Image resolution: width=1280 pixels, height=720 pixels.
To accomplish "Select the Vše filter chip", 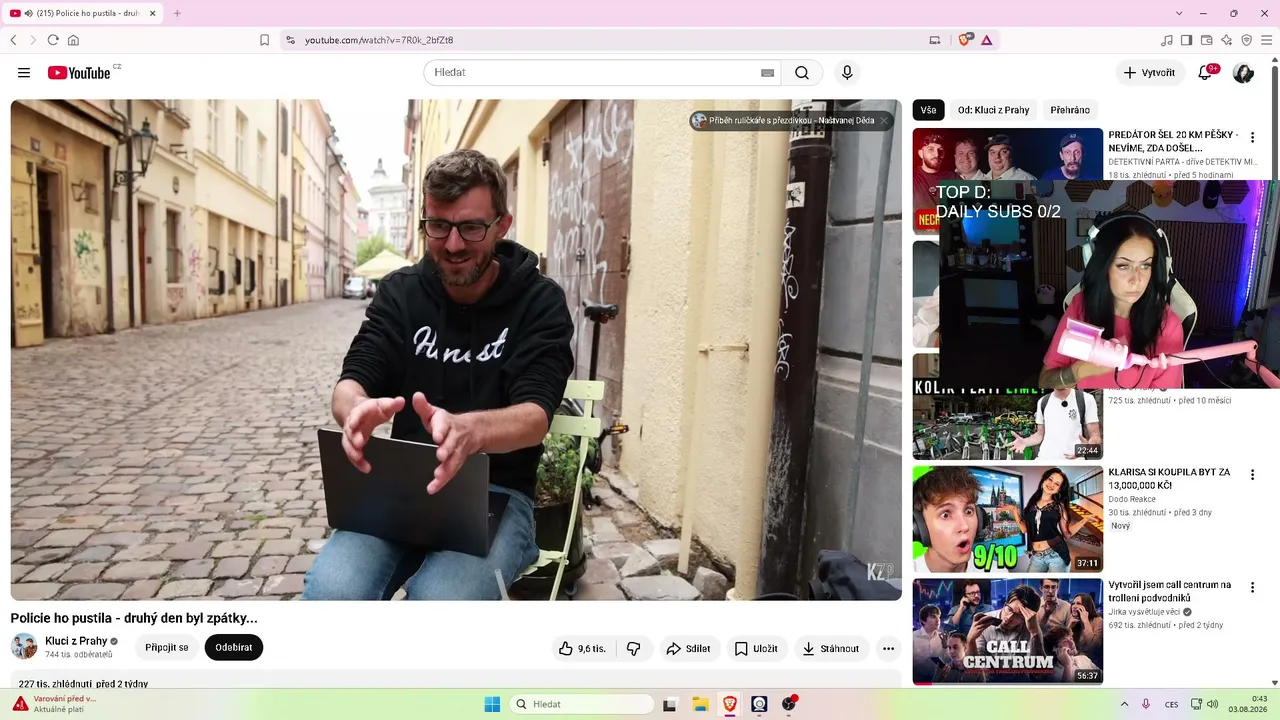I will click(929, 110).
